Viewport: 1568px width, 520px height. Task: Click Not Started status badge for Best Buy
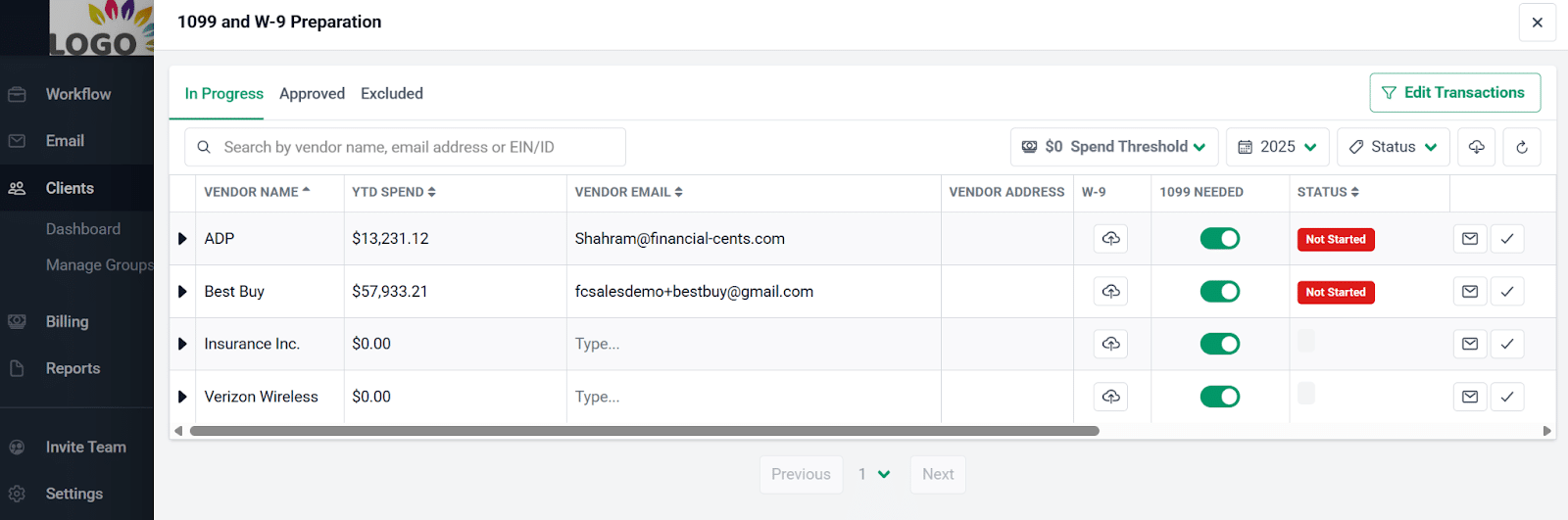1336,293
